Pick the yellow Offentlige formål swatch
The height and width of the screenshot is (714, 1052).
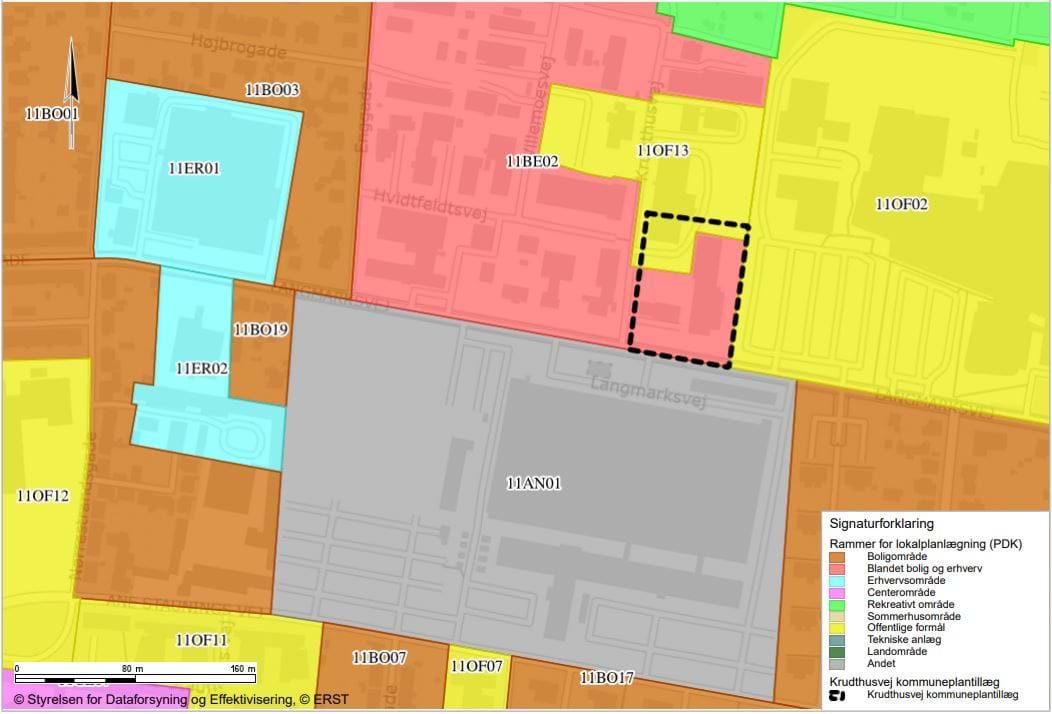837,628
